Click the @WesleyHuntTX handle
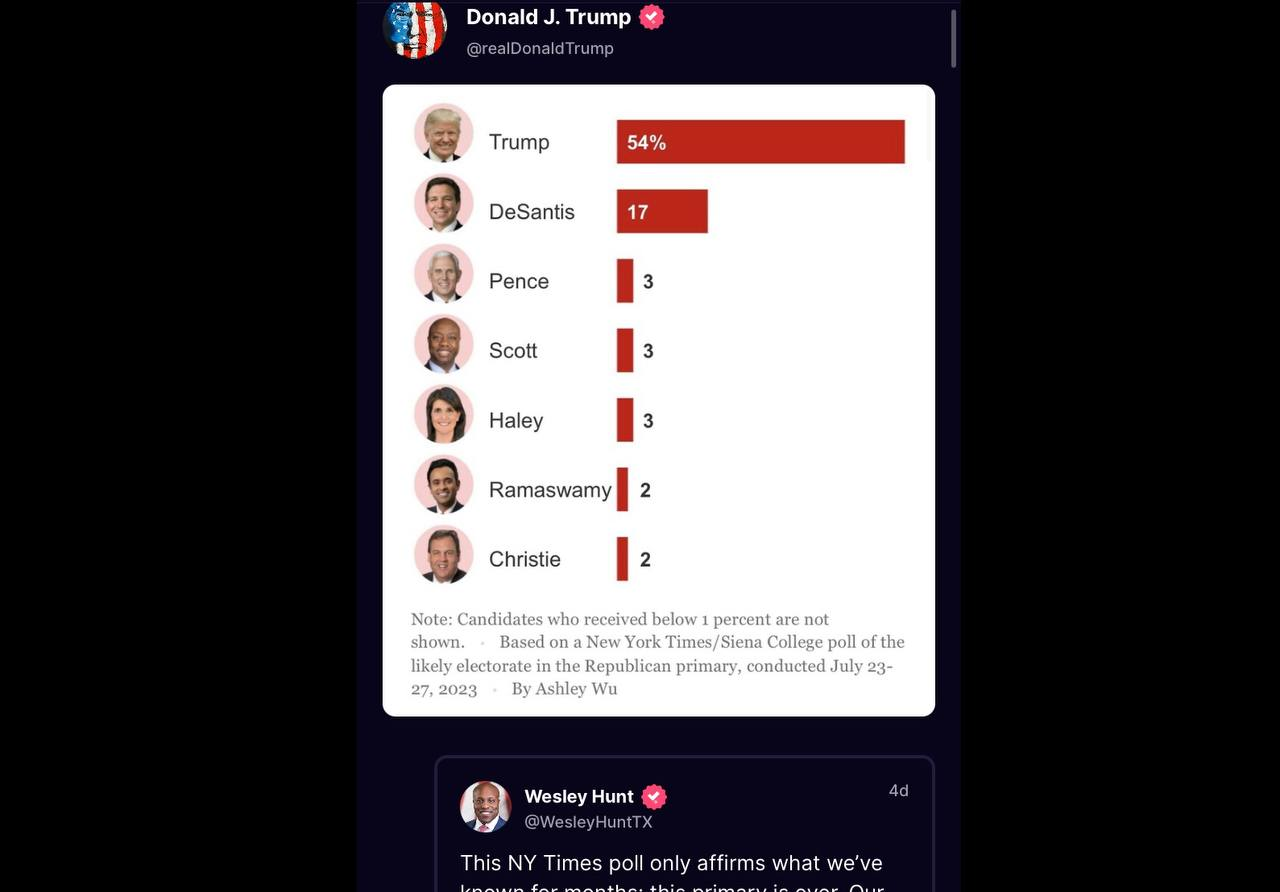The width and height of the screenshot is (1280, 892). coord(588,822)
